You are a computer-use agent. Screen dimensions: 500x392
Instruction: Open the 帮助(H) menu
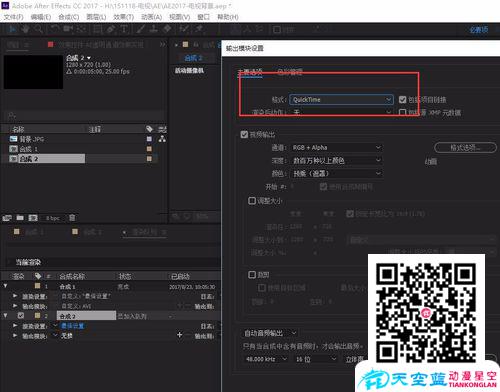click(228, 17)
